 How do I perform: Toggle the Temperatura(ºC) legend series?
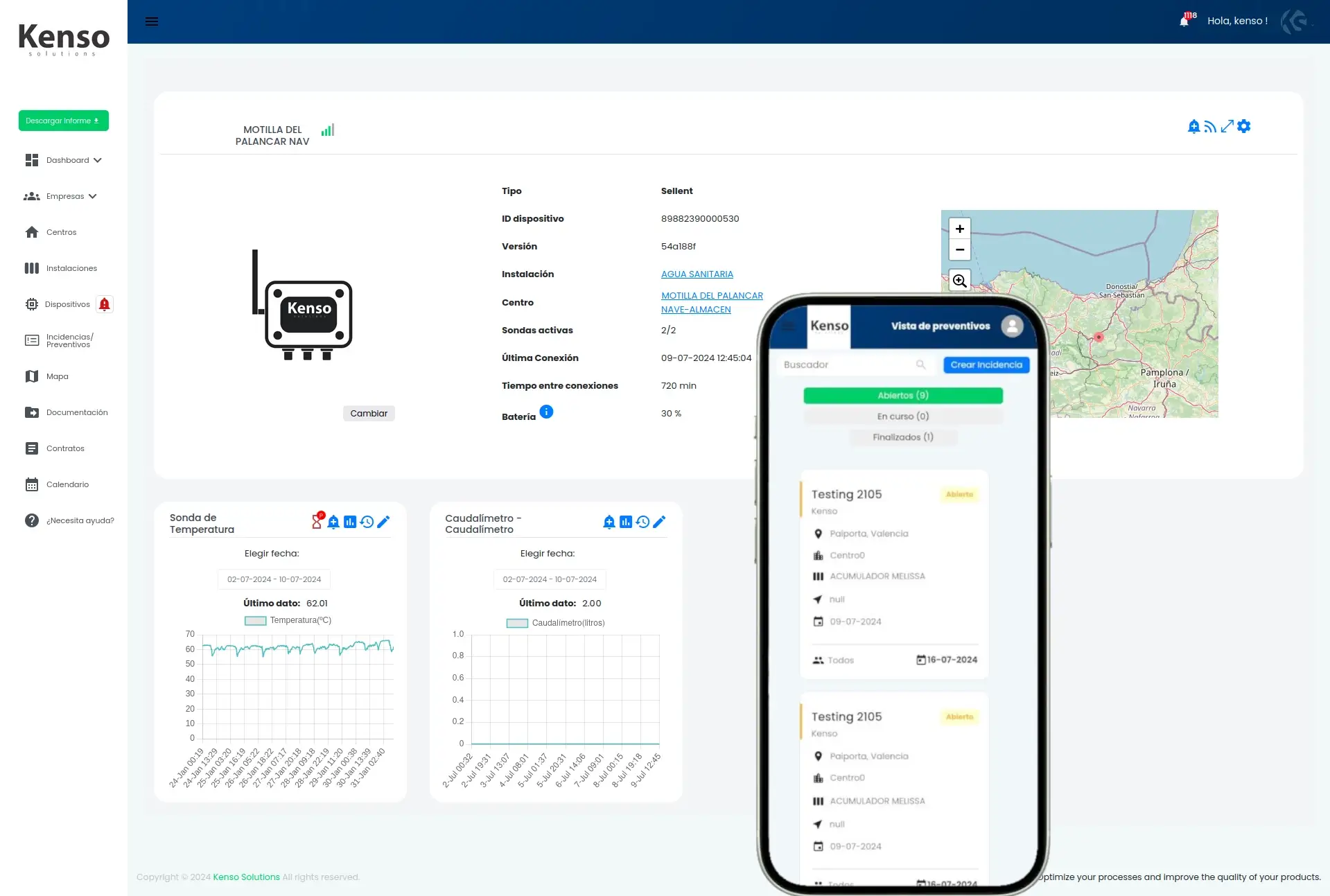[x=288, y=620]
